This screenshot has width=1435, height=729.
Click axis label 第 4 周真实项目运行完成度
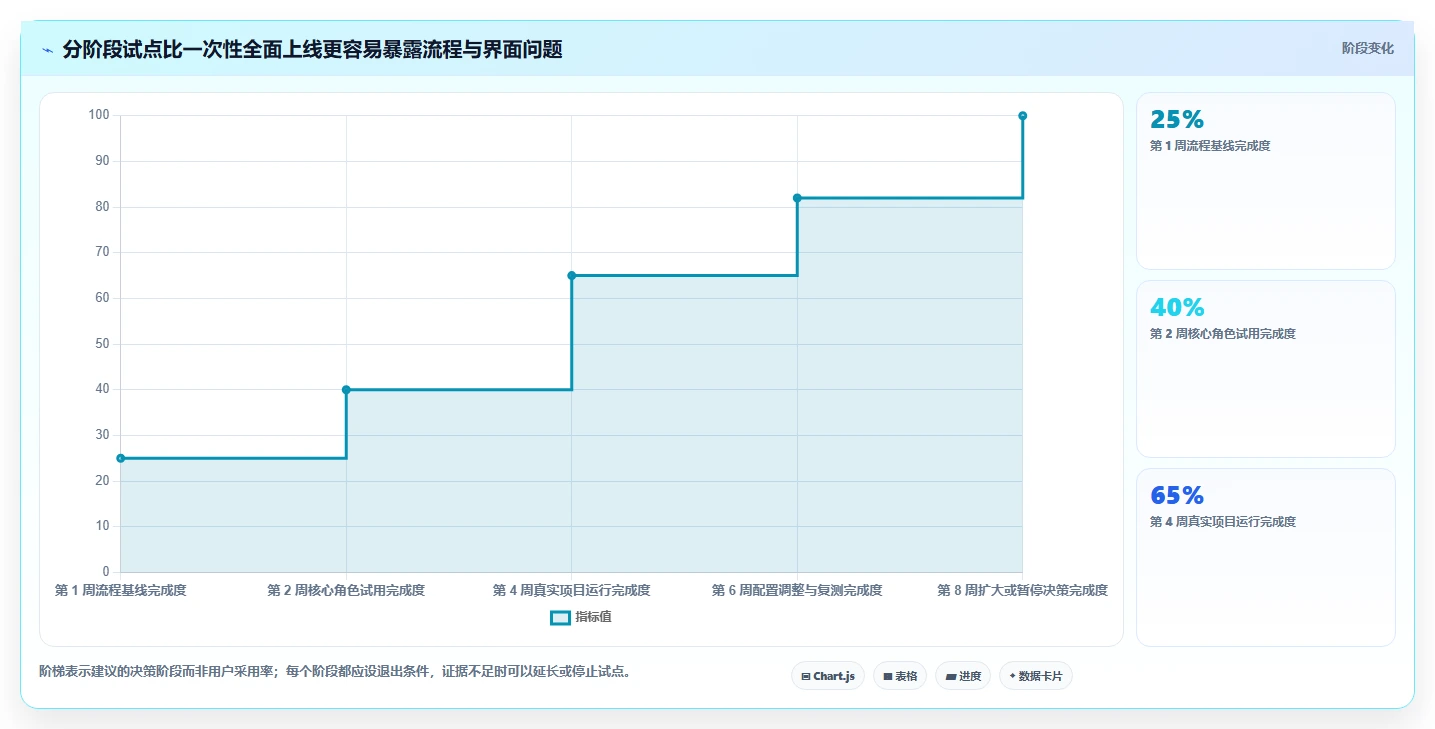click(x=572, y=591)
